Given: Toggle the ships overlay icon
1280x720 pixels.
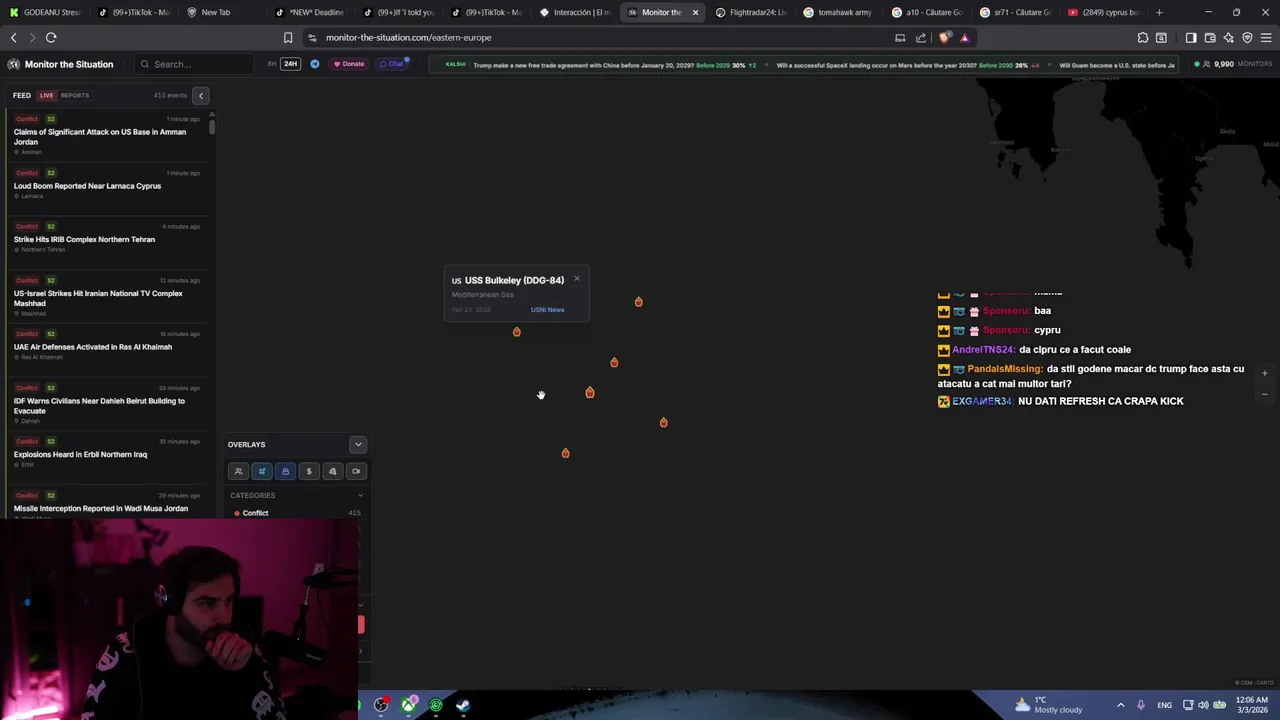Looking at the screenshot, I should point(285,471).
